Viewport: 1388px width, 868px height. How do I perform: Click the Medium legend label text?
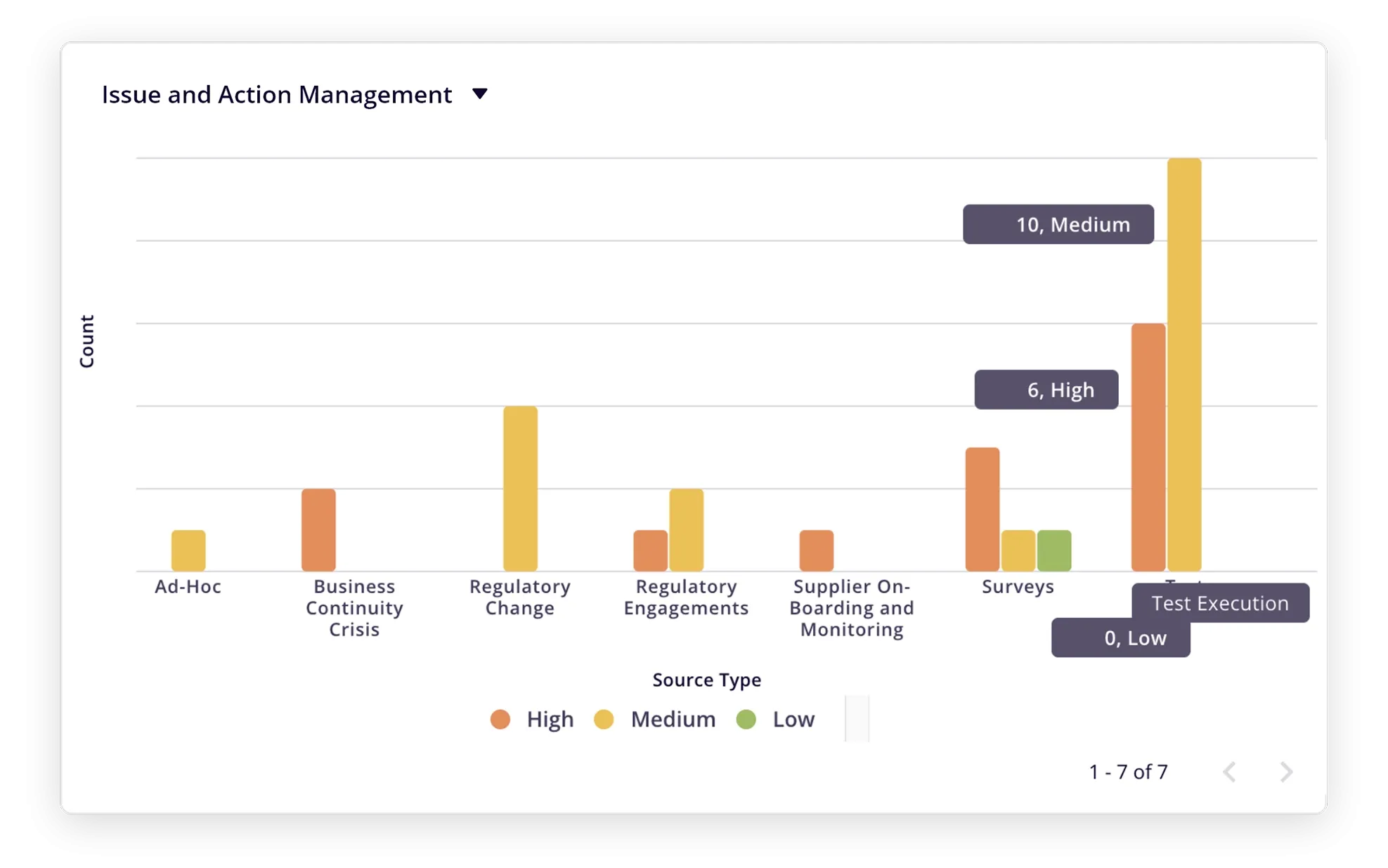[x=673, y=719]
